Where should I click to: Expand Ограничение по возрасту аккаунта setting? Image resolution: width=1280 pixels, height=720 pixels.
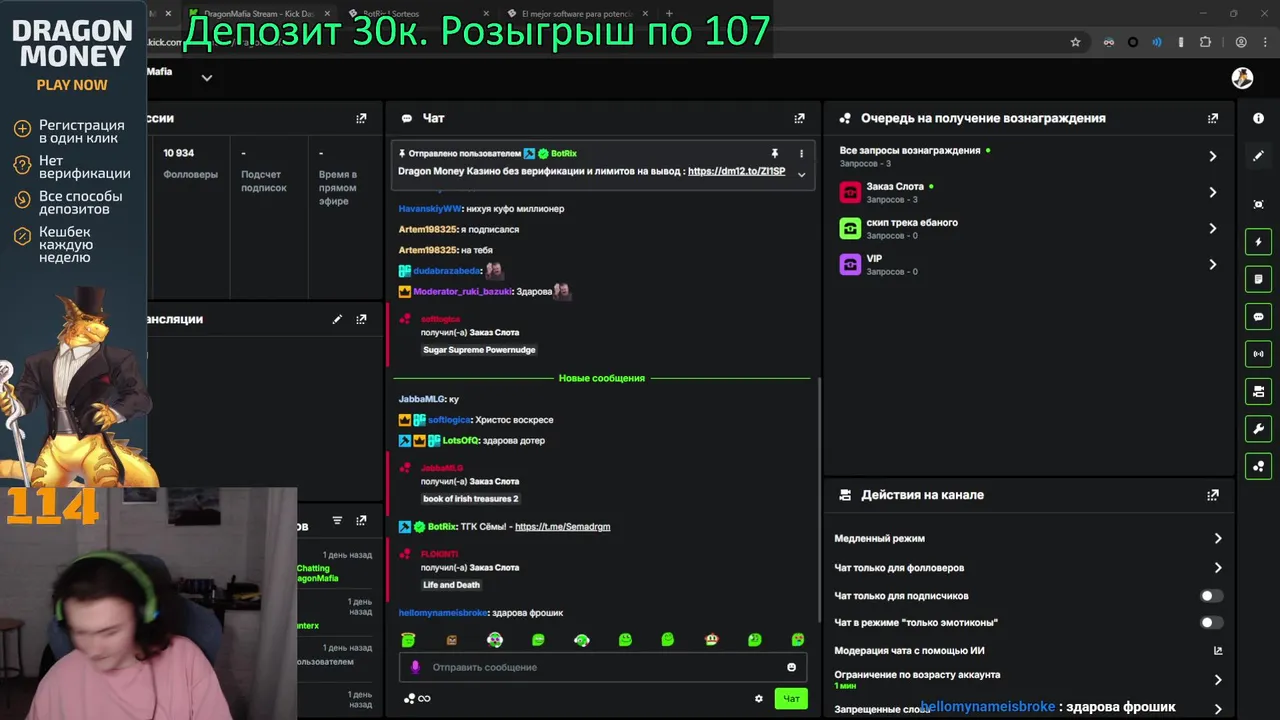pyautogui.click(x=1218, y=680)
